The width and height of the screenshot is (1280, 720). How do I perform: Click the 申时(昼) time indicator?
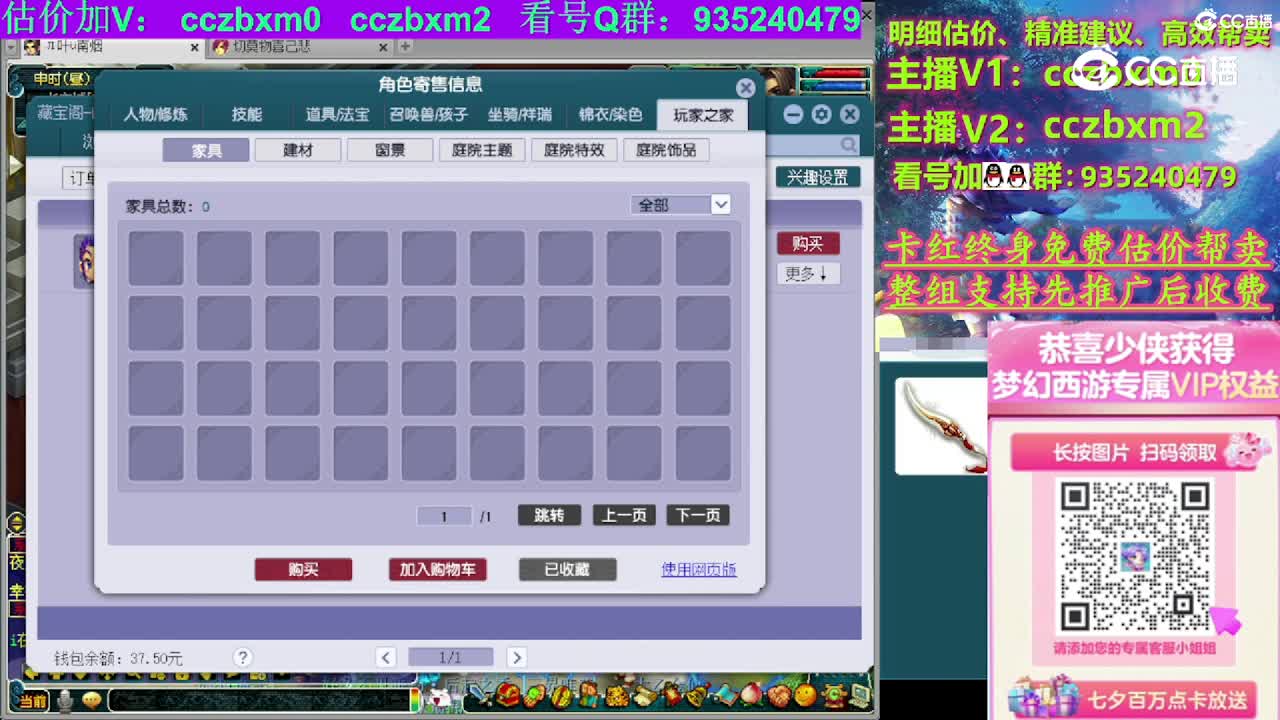[x=61, y=78]
